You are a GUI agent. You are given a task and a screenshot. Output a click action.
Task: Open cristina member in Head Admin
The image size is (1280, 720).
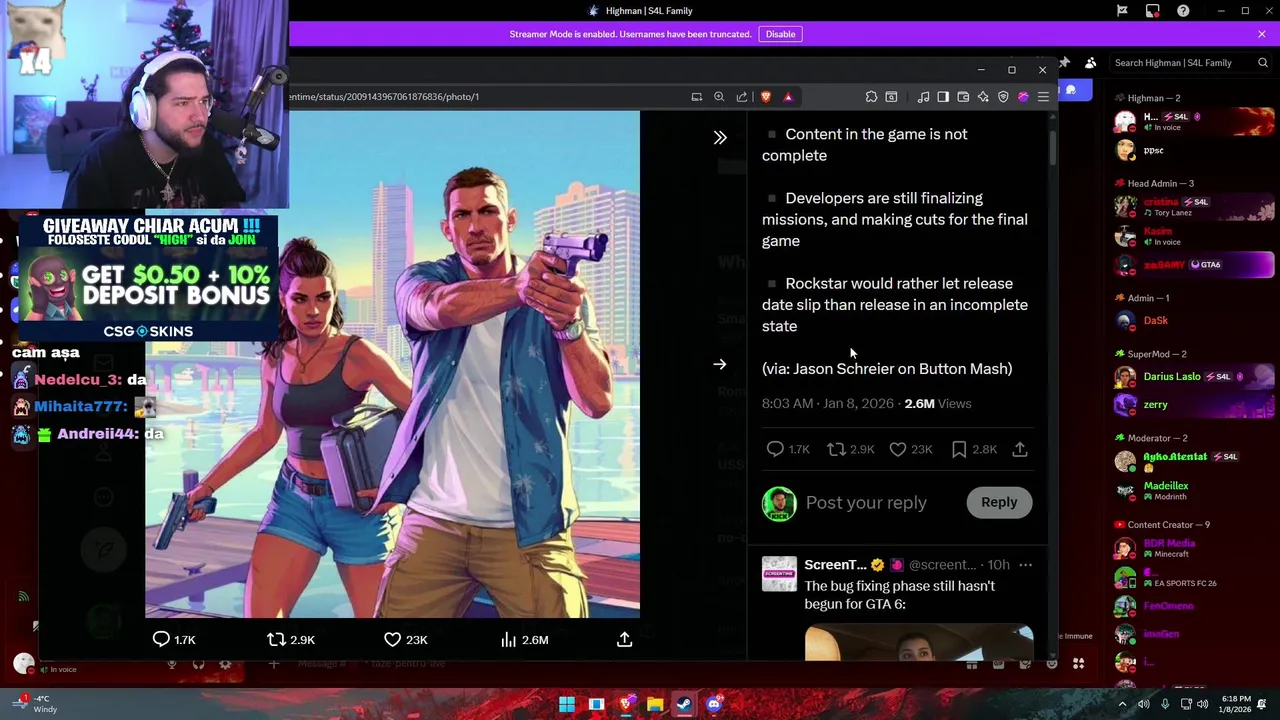[x=1194, y=206]
